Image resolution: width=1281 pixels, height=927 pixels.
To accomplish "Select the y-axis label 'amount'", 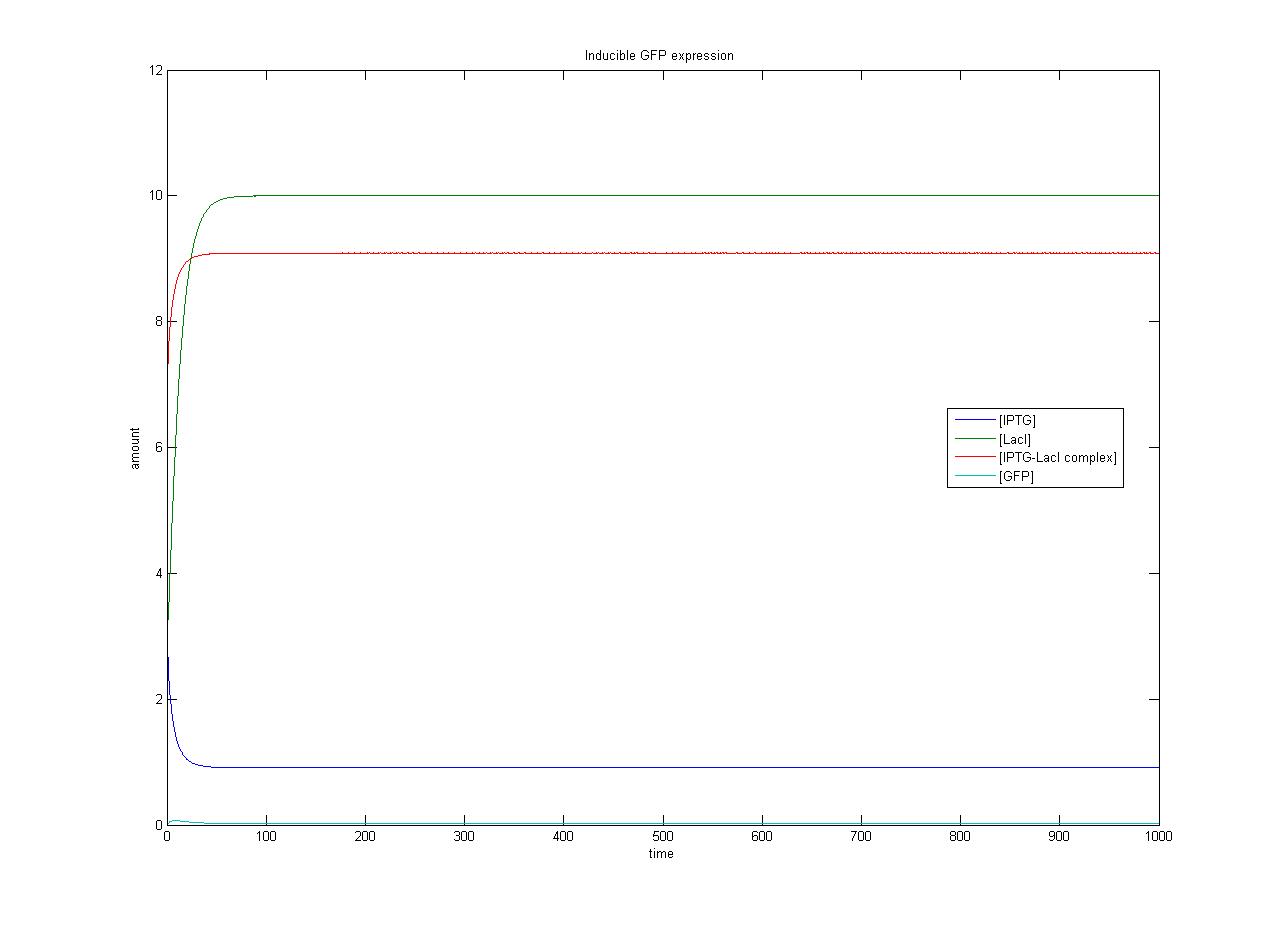I will tap(135, 448).
